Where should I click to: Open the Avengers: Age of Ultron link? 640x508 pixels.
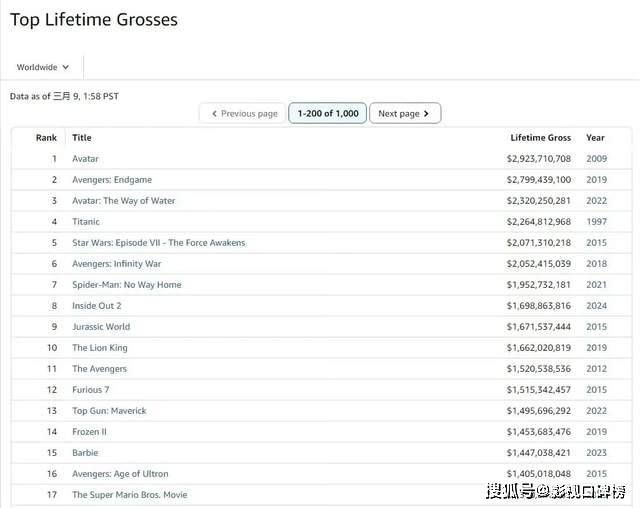(120, 474)
